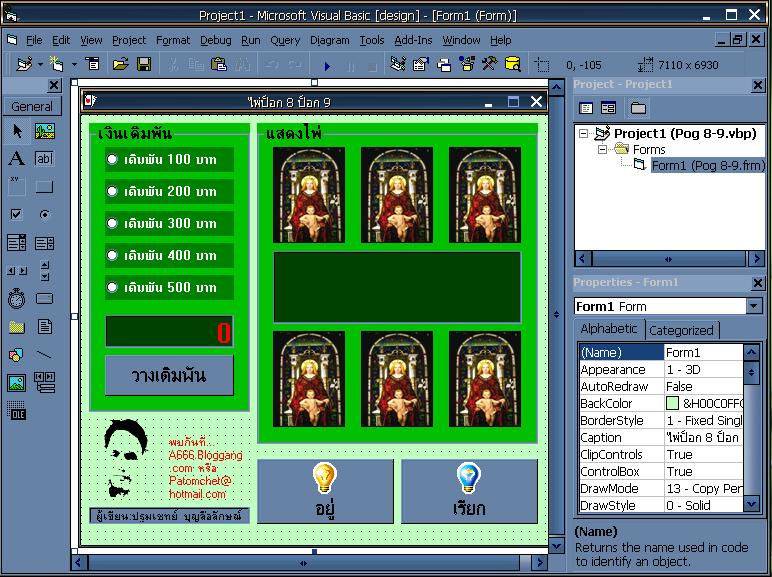Open Form Layout Window via the toolbar icon
The image size is (772, 577).
(x=444, y=64)
